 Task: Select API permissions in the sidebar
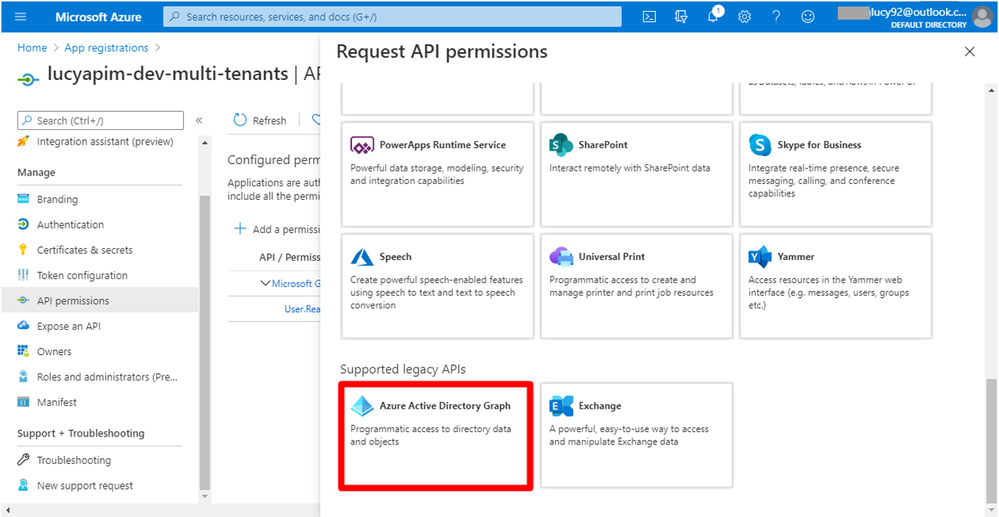point(99,301)
